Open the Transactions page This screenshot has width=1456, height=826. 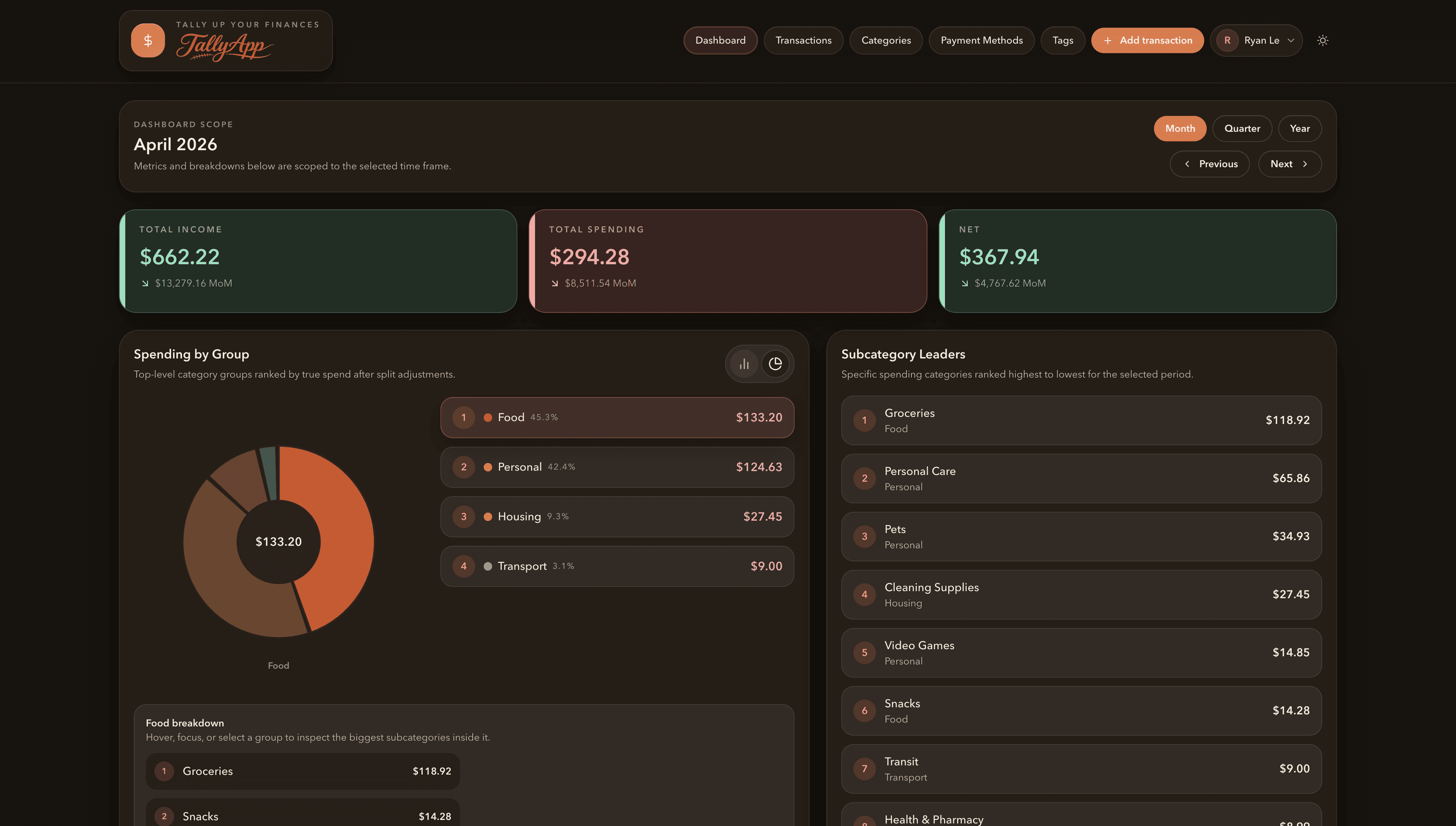(x=803, y=40)
